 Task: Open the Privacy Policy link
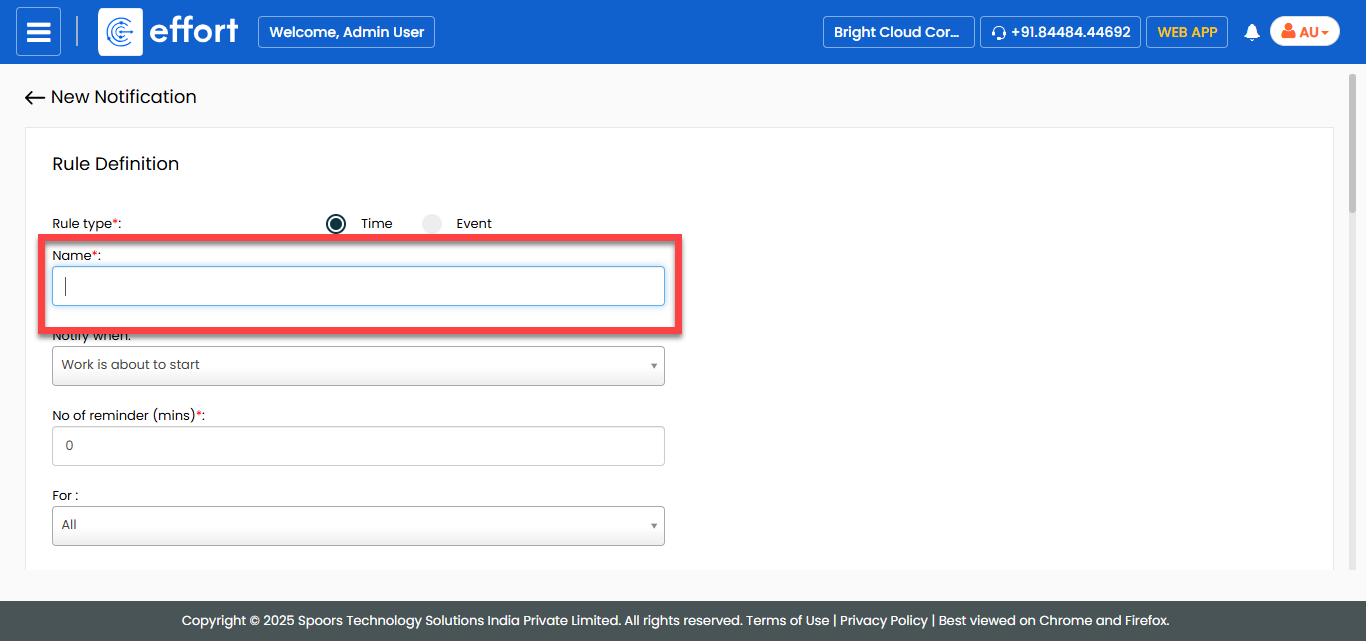tap(883, 621)
